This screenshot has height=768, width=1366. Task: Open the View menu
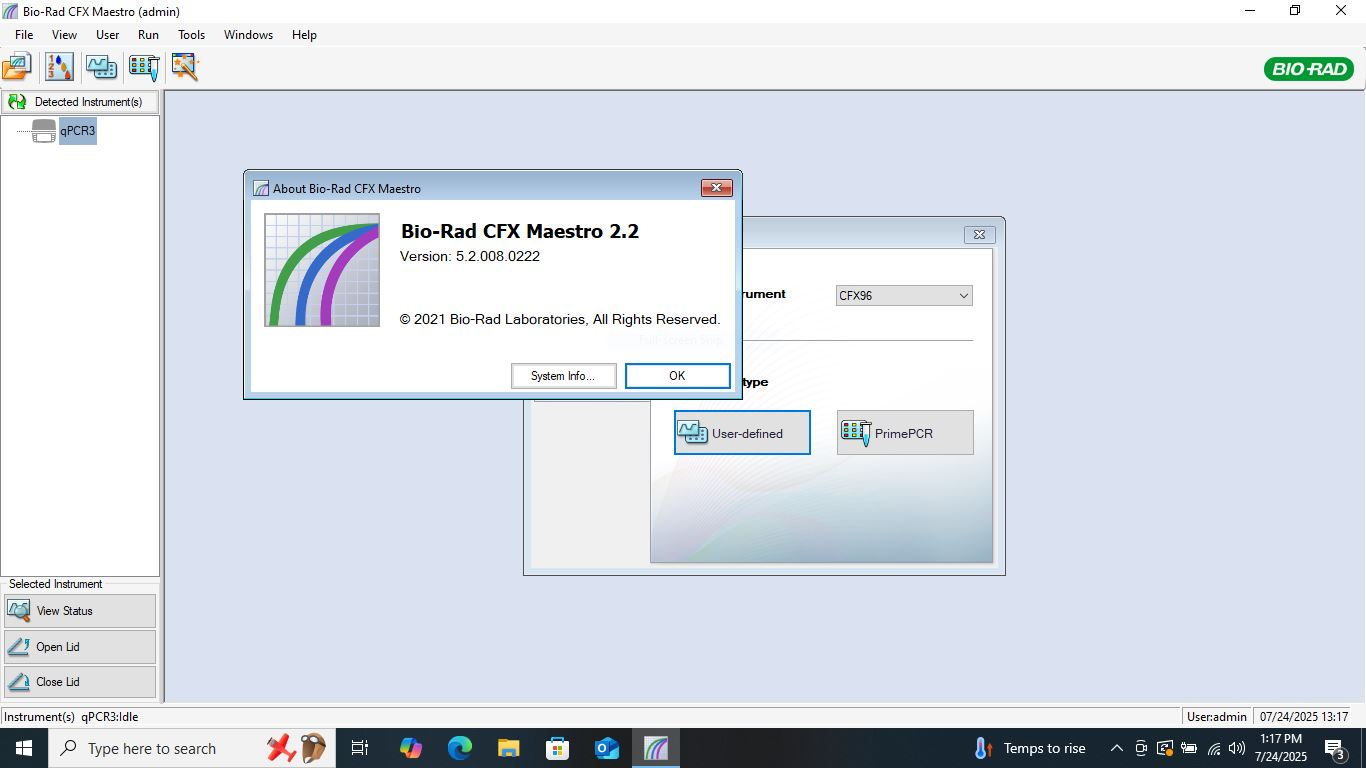64,34
